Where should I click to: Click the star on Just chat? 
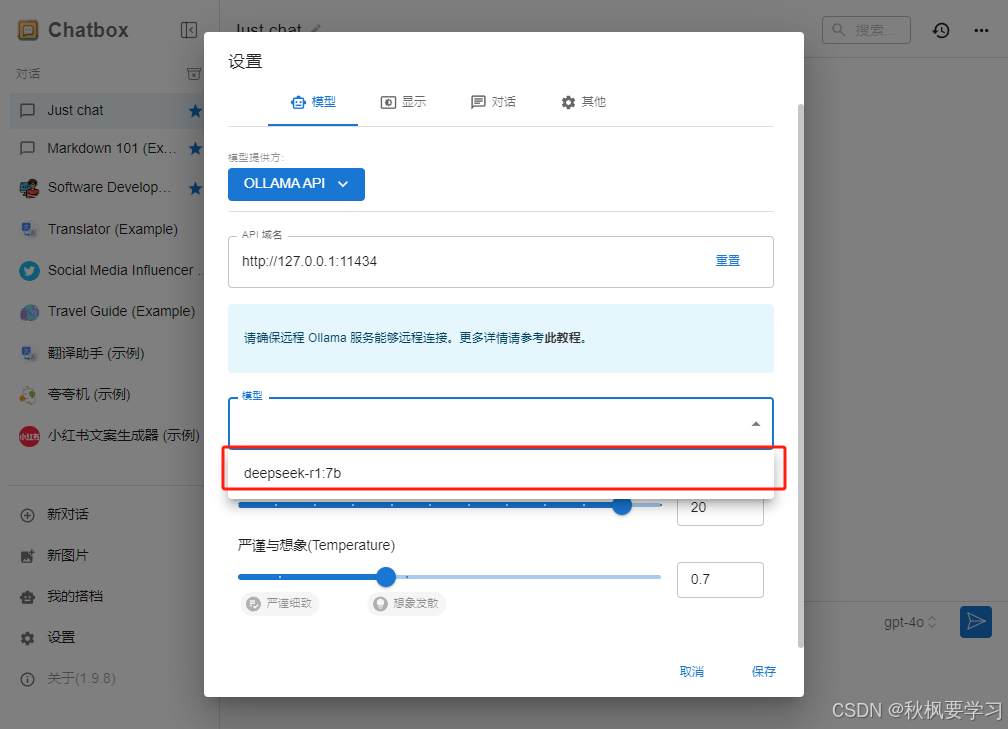[195, 111]
